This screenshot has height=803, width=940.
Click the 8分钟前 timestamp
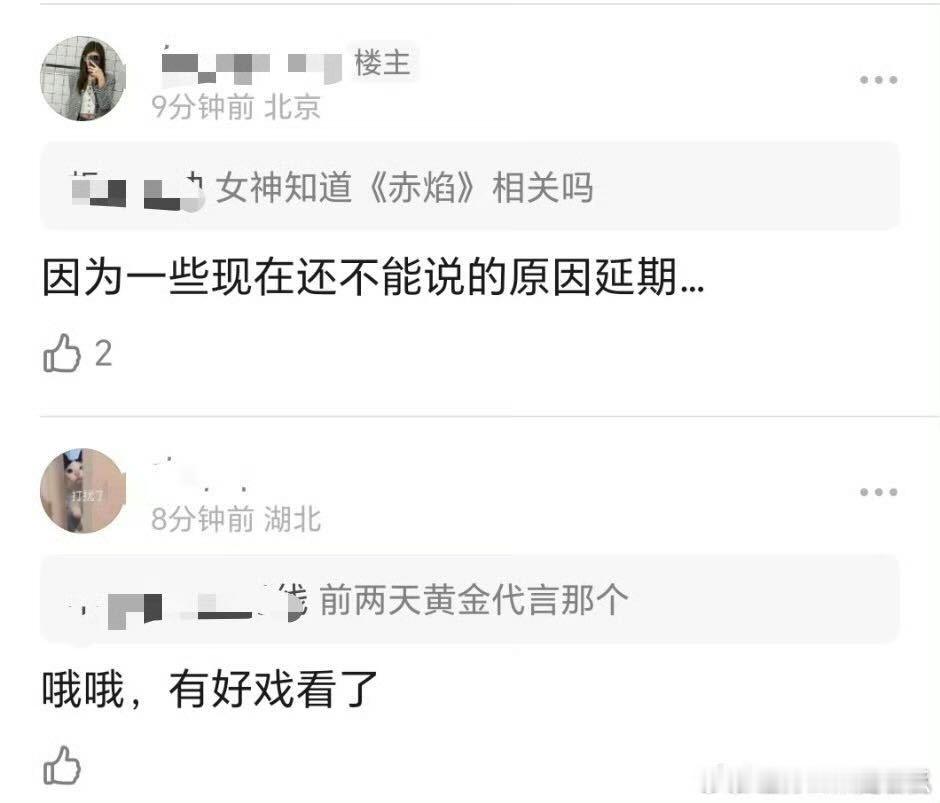(x=203, y=519)
